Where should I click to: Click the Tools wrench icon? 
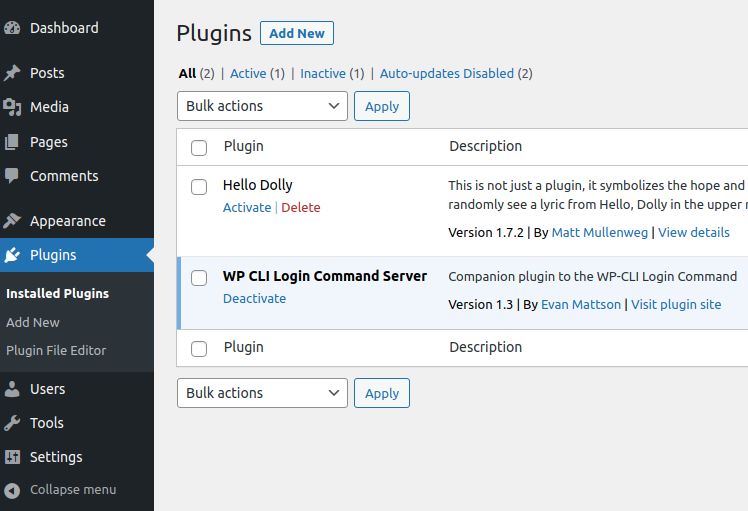coord(12,423)
